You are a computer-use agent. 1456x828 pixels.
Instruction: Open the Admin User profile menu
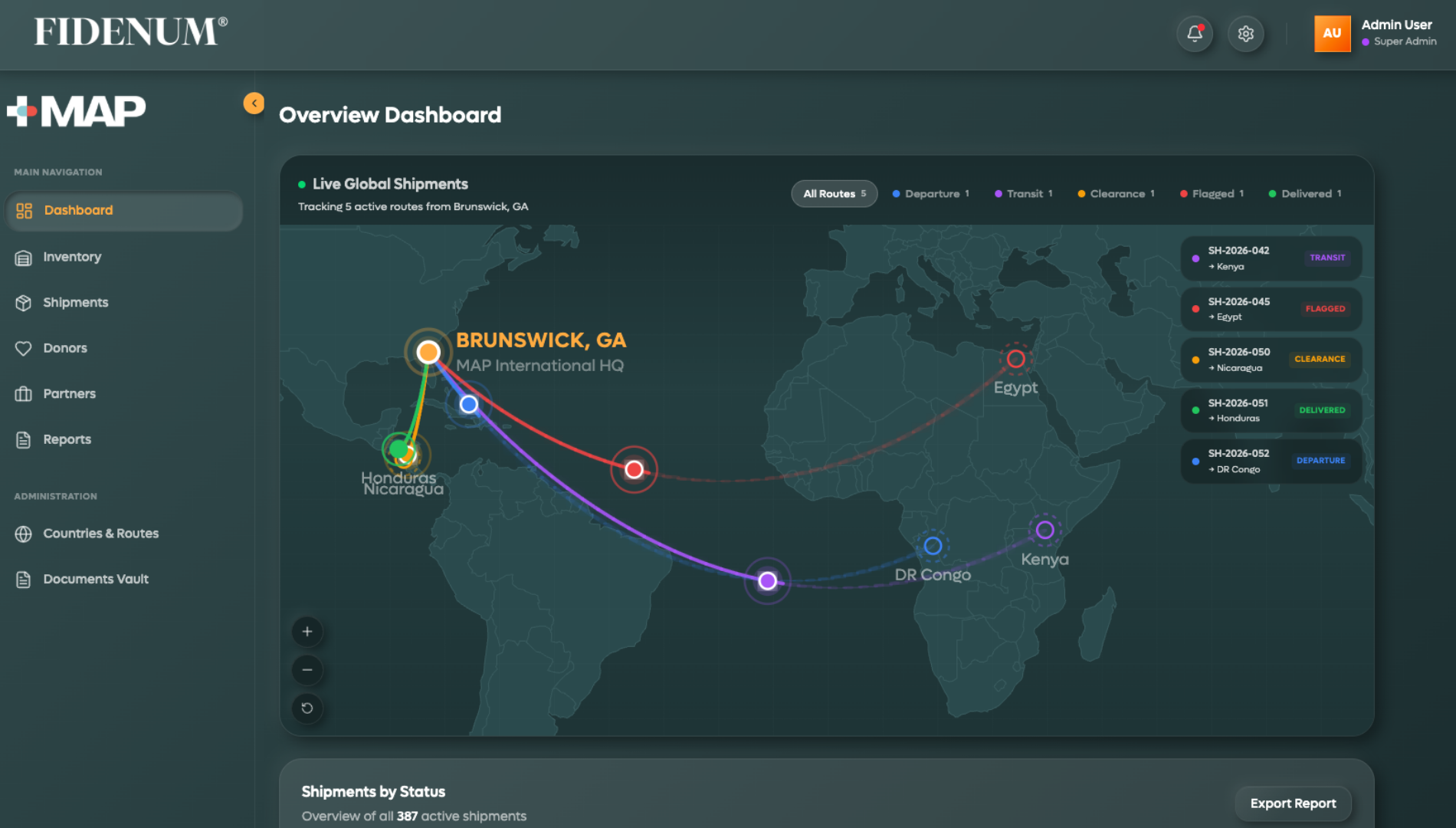pos(1376,34)
